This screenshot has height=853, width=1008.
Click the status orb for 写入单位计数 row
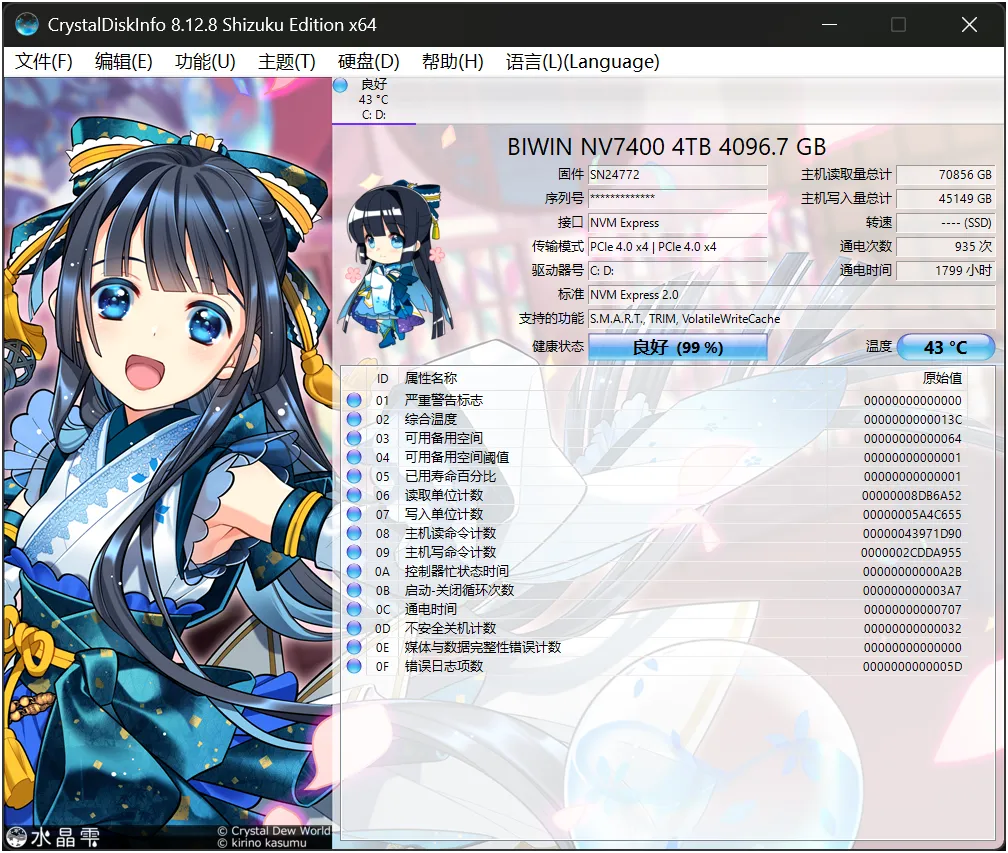click(x=354, y=514)
